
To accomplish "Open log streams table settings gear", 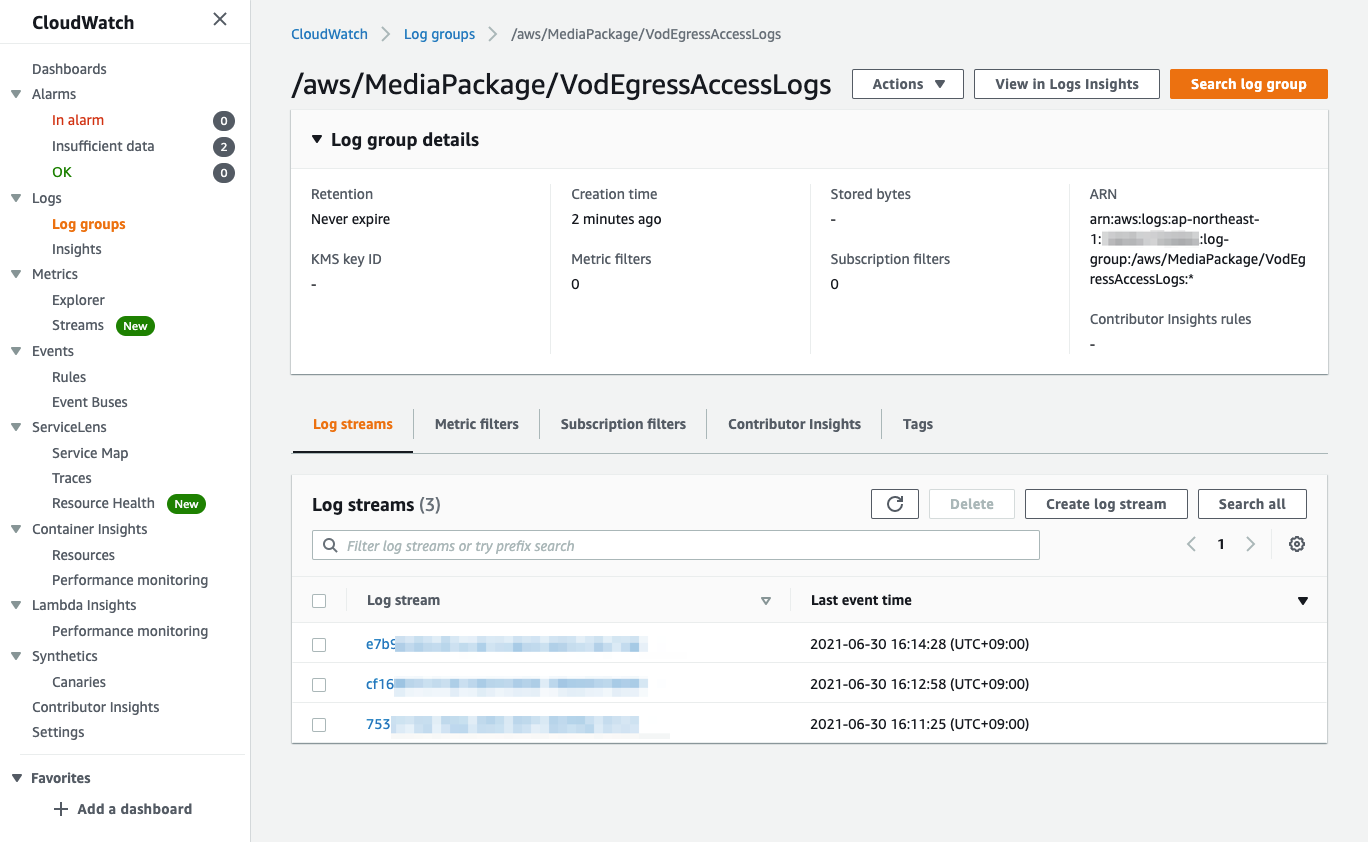I will [x=1297, y=545].
